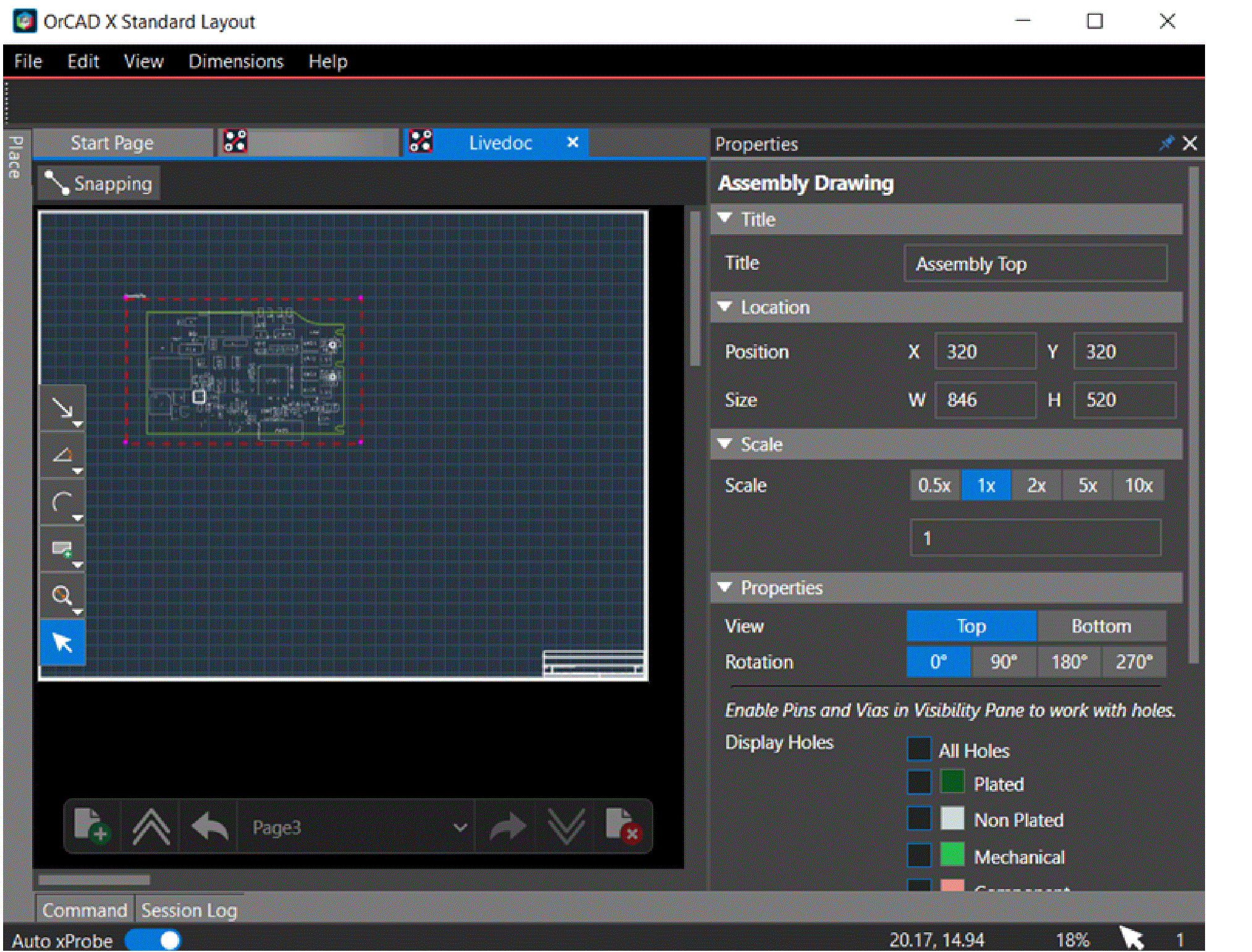Check the Plated holes checkbox
Screen dimensions: 1252x952
click(x=919, y=783)
